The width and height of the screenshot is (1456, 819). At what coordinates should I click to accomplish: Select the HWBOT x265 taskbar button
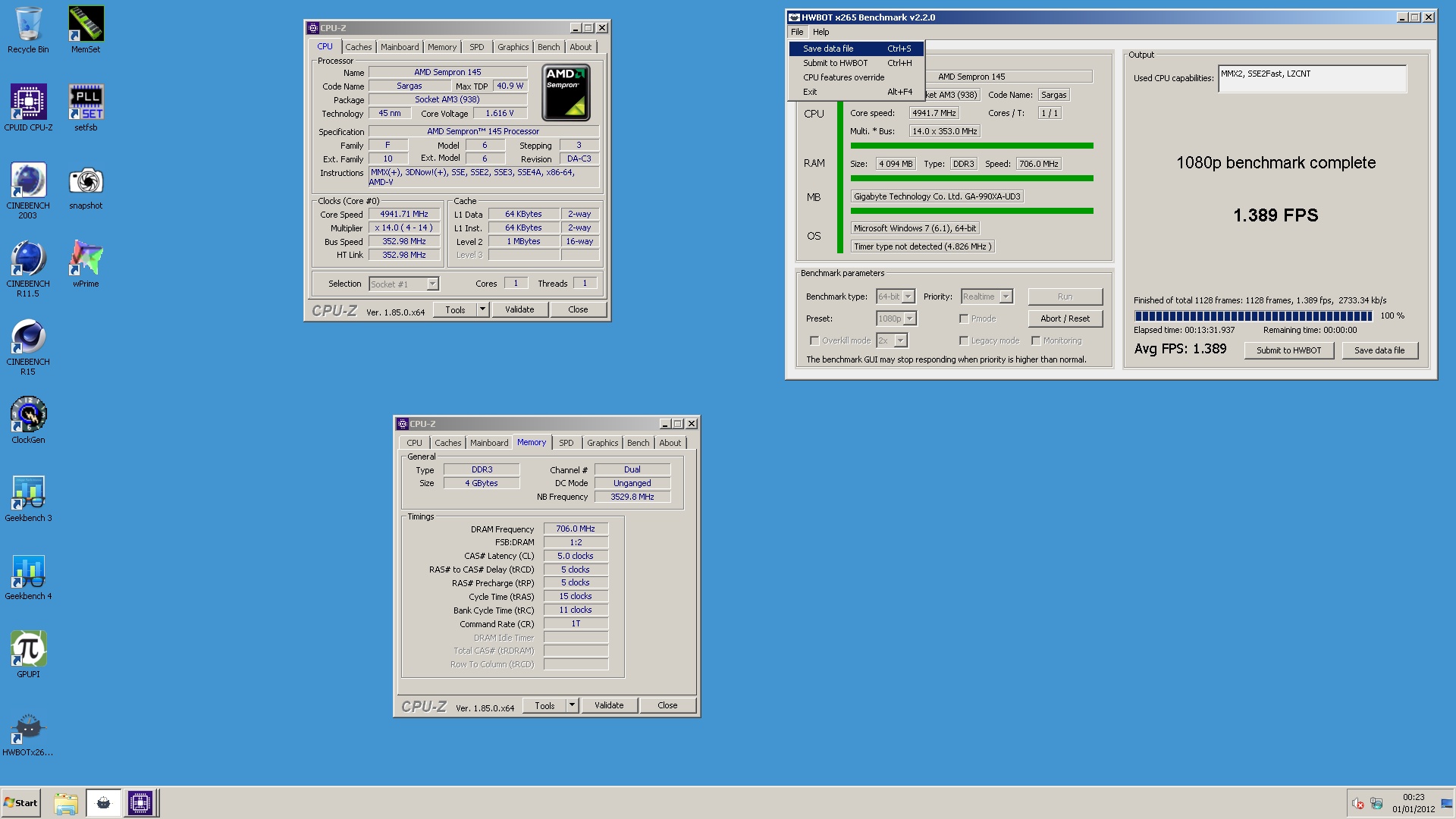coord(103,802)
